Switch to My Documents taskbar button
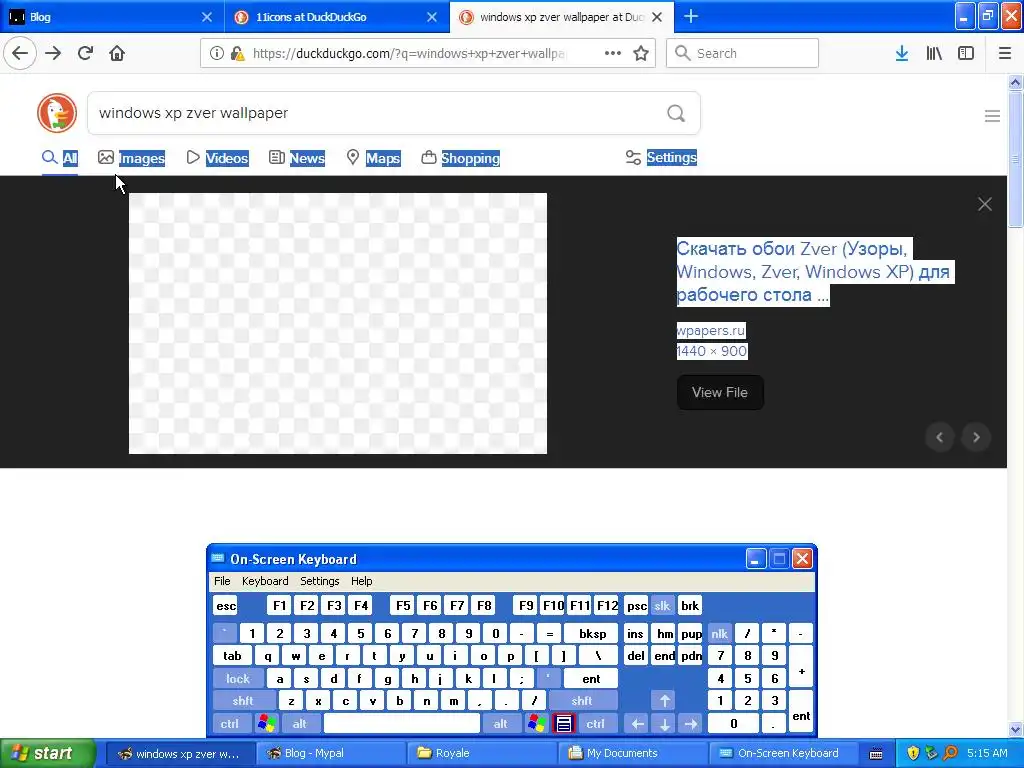1024x768 pixels. 633,753
